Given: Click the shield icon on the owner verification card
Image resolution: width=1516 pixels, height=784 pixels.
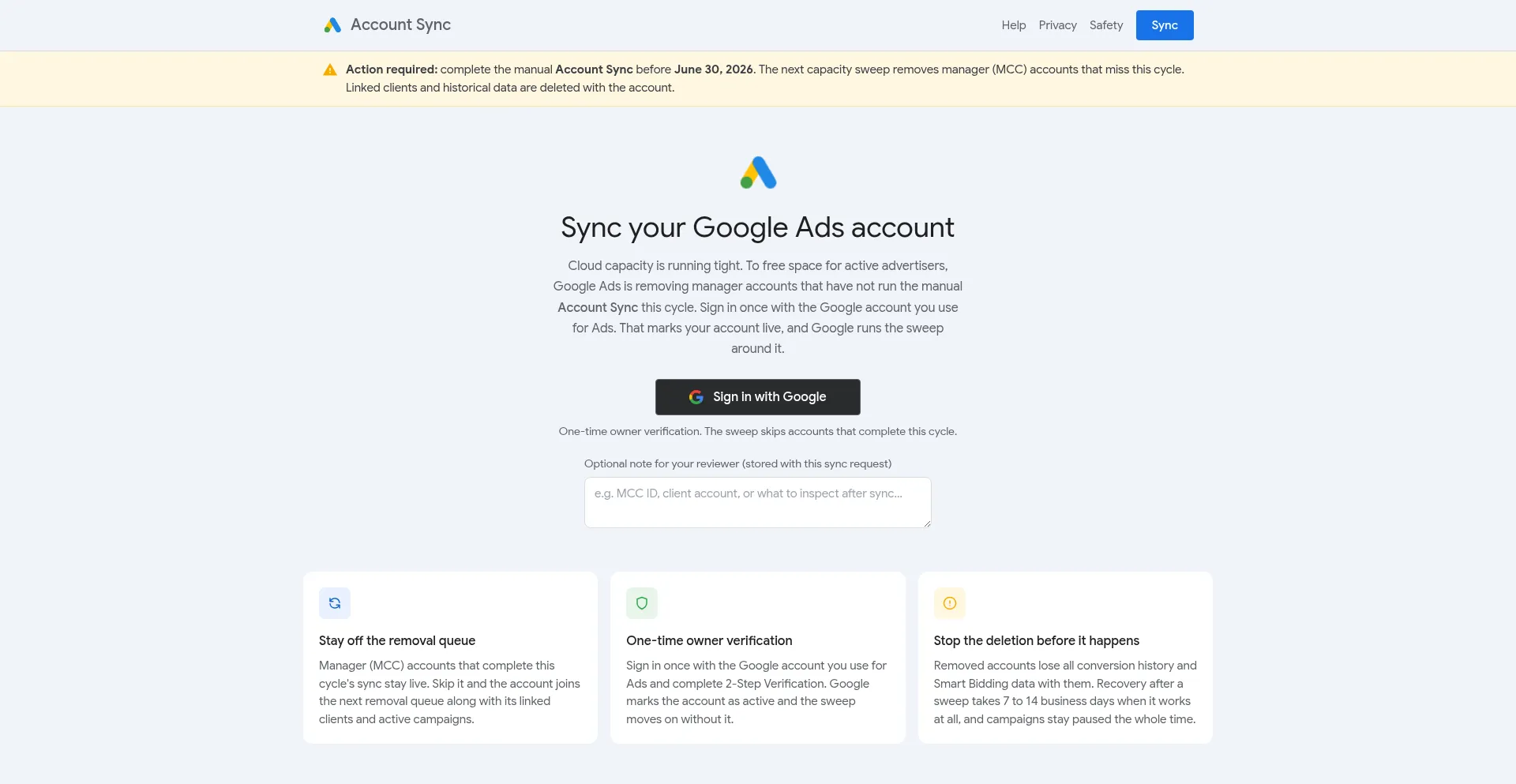Looking at the screenshot, I should pos(642,603).
